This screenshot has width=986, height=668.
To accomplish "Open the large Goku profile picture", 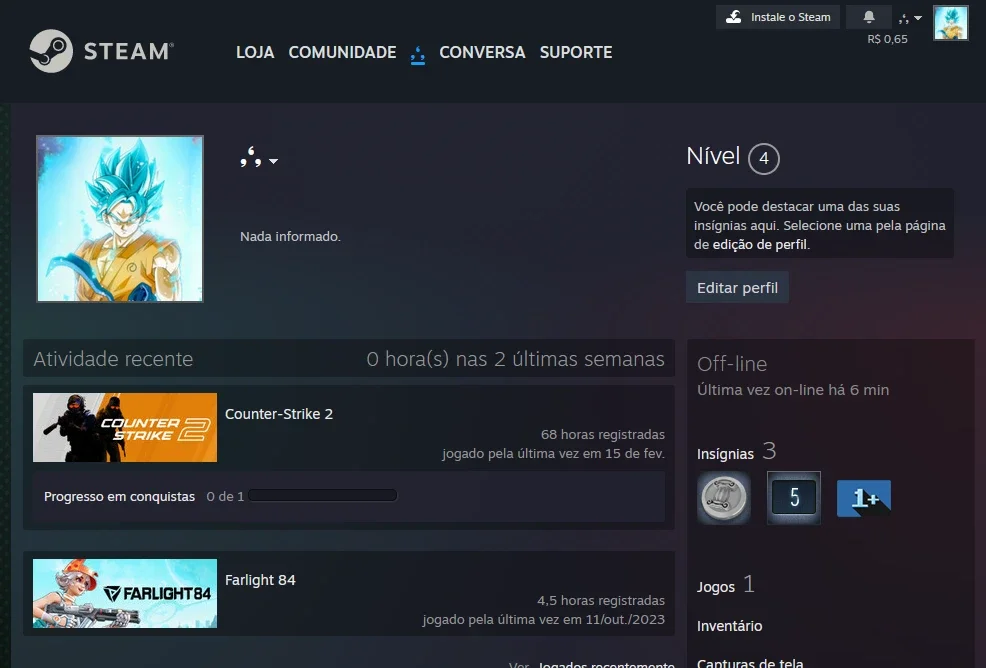I will [x=119, y=219].
